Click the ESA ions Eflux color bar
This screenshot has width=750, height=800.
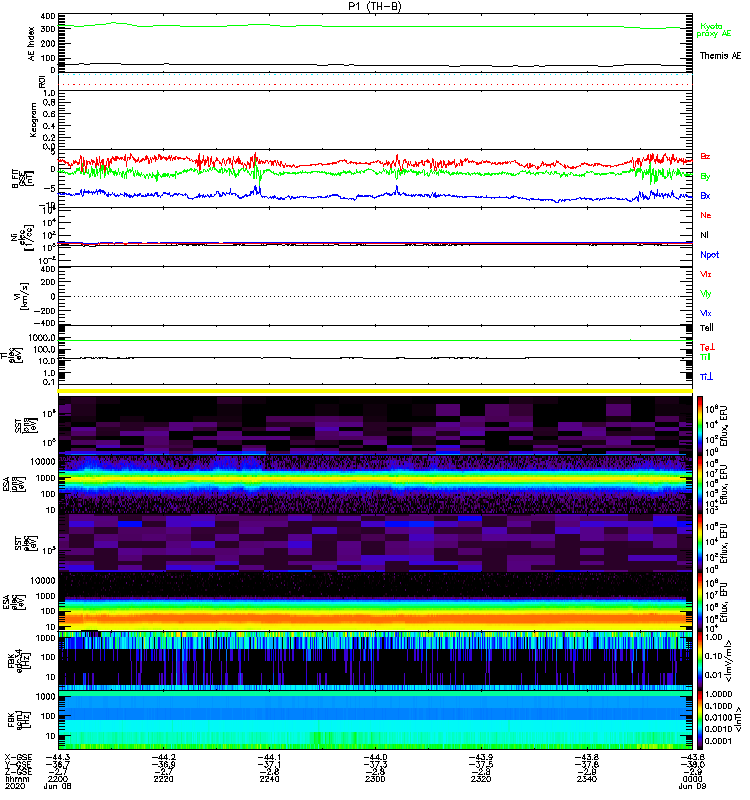(700, 485)
